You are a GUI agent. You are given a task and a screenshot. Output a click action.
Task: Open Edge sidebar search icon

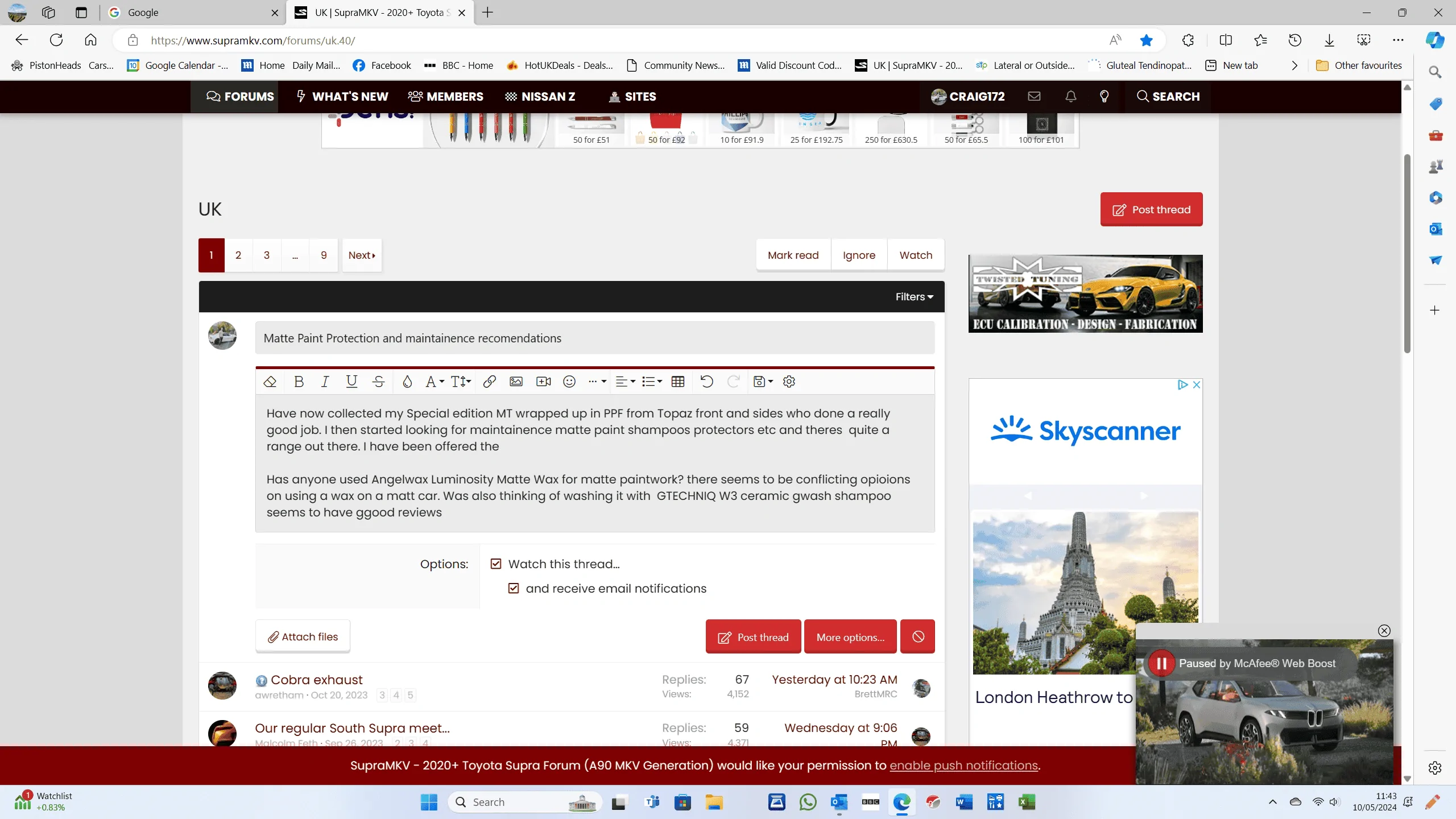(x=1435, y=72)
